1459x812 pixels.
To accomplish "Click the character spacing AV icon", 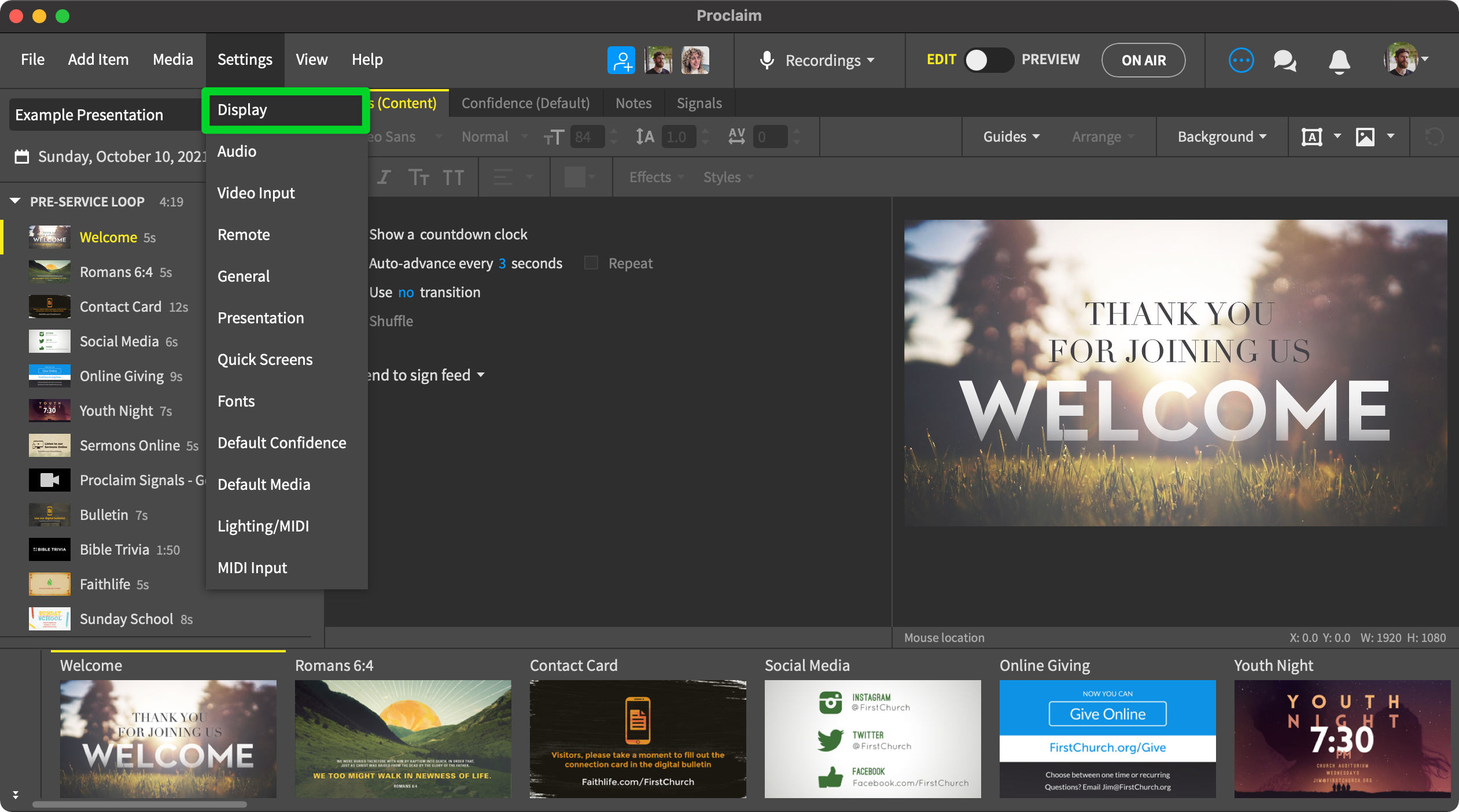I will pyautogui.click(x=736, y=137).
